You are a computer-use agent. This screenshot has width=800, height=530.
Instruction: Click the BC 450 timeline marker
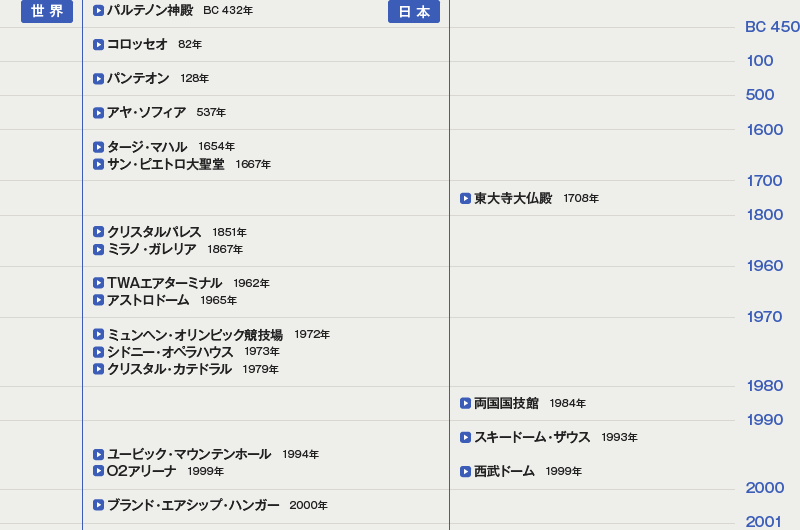(x=772, y=27)
